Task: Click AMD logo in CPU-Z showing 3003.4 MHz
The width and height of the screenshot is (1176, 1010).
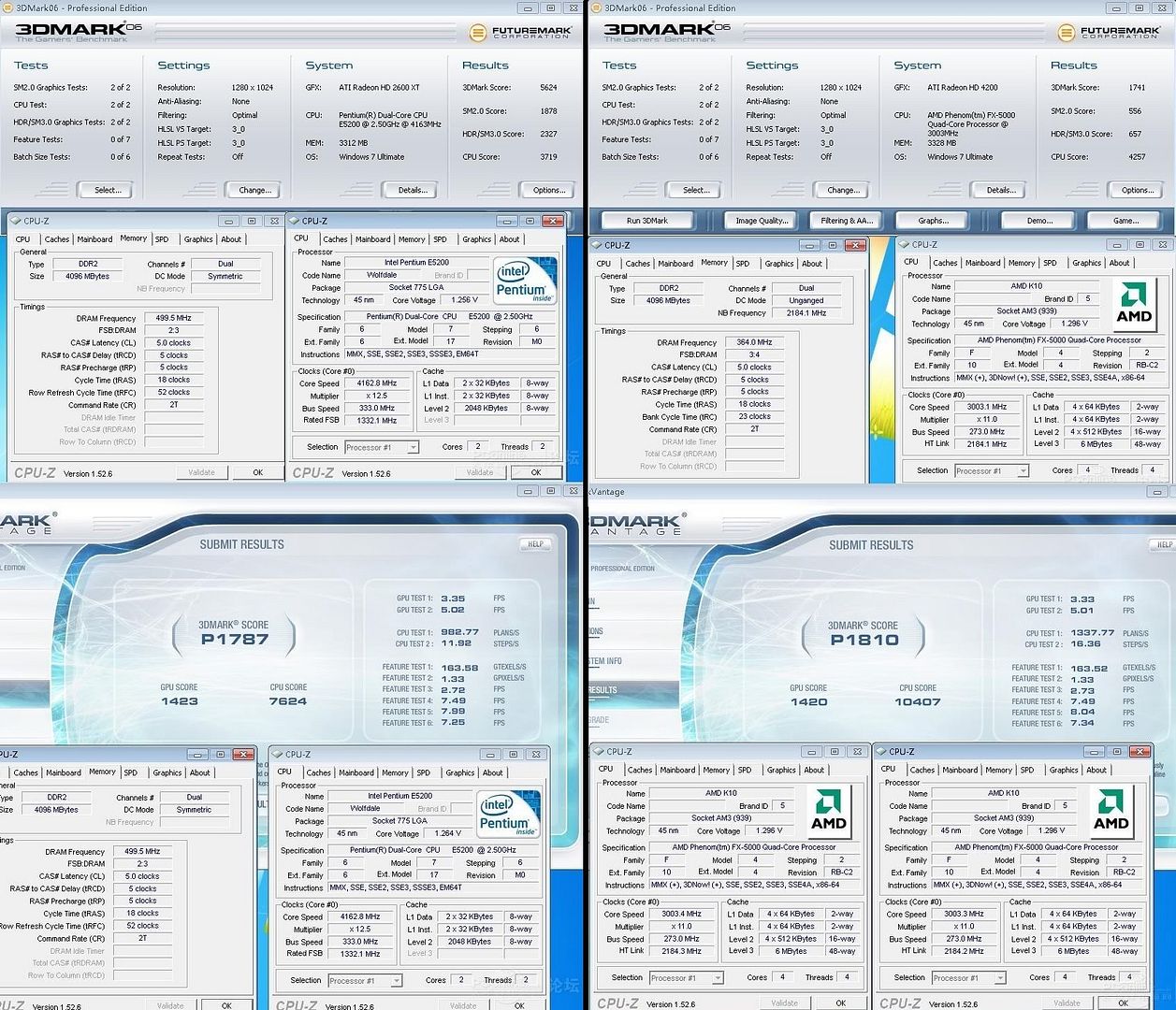Action: [x=828, y=811]
